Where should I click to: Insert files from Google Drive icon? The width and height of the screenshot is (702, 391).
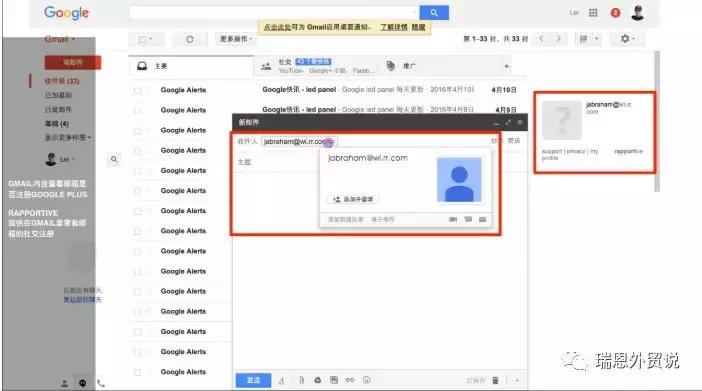pos(317,380)
